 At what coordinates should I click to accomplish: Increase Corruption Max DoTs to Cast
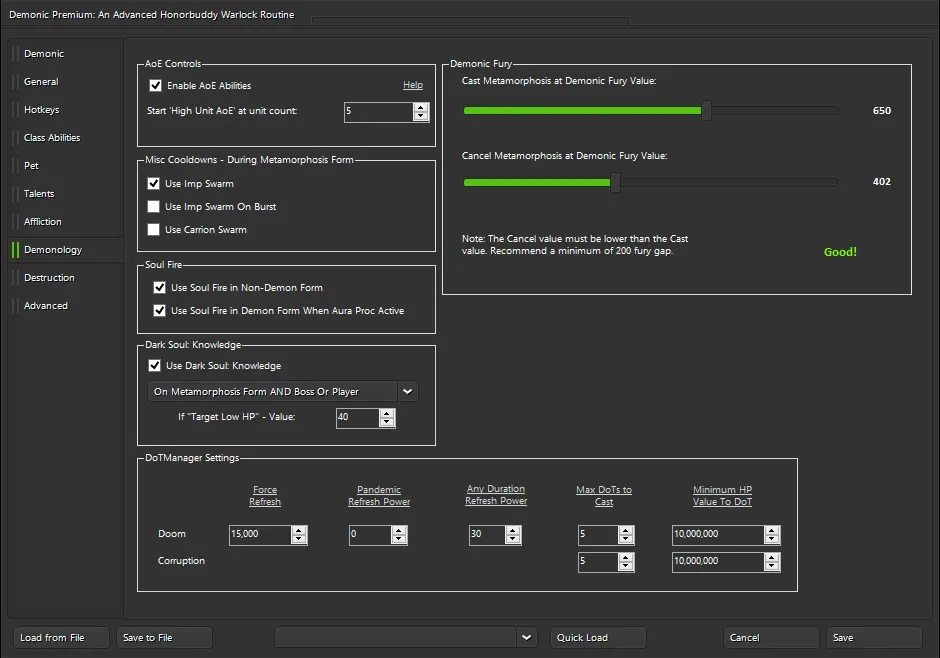[626, 557]
